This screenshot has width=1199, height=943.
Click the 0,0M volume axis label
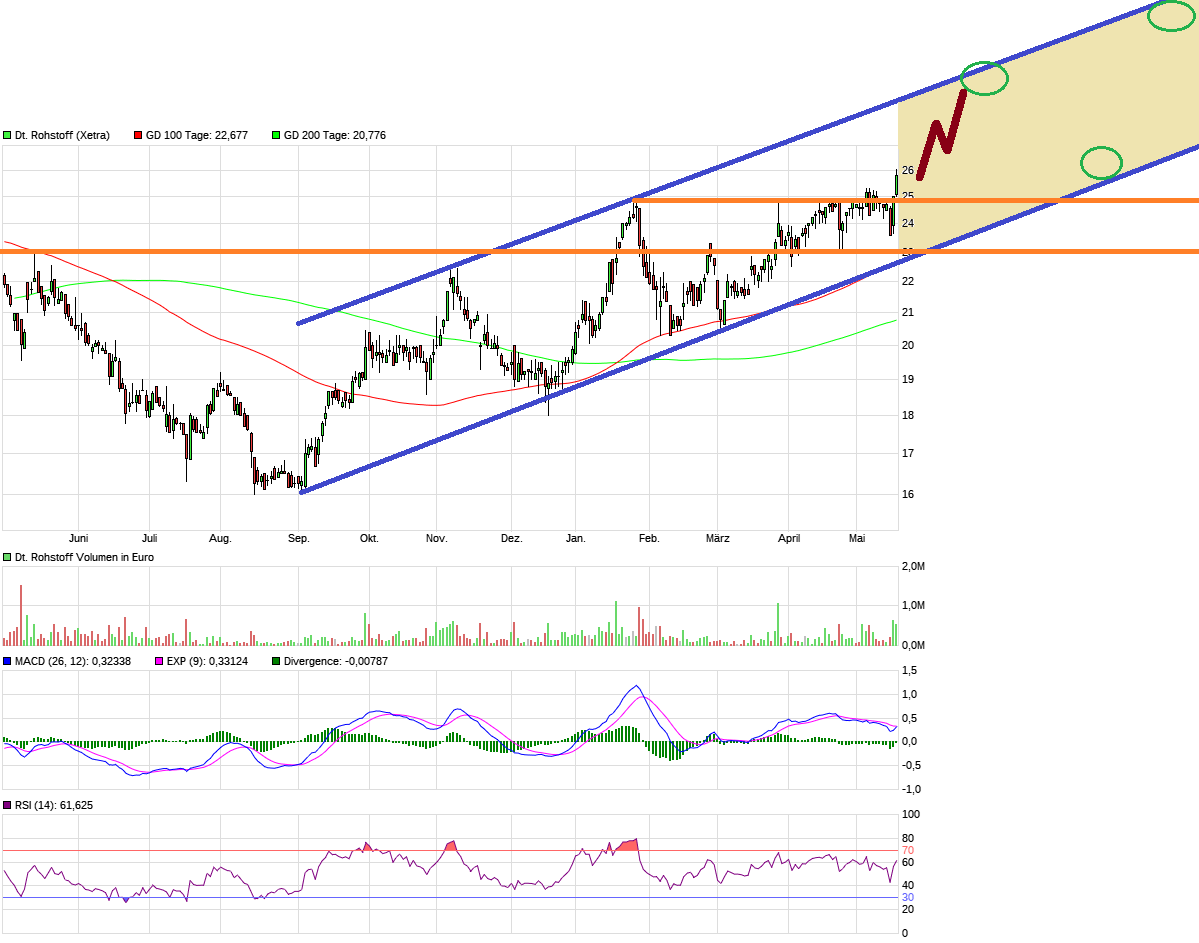[913, 645]
